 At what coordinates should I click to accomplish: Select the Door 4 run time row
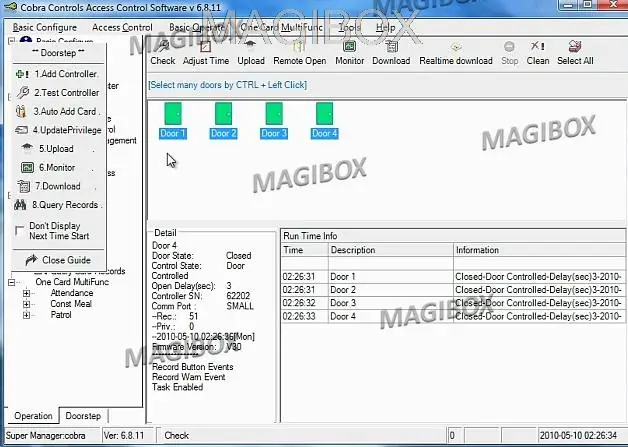click(x=453, y=316)
